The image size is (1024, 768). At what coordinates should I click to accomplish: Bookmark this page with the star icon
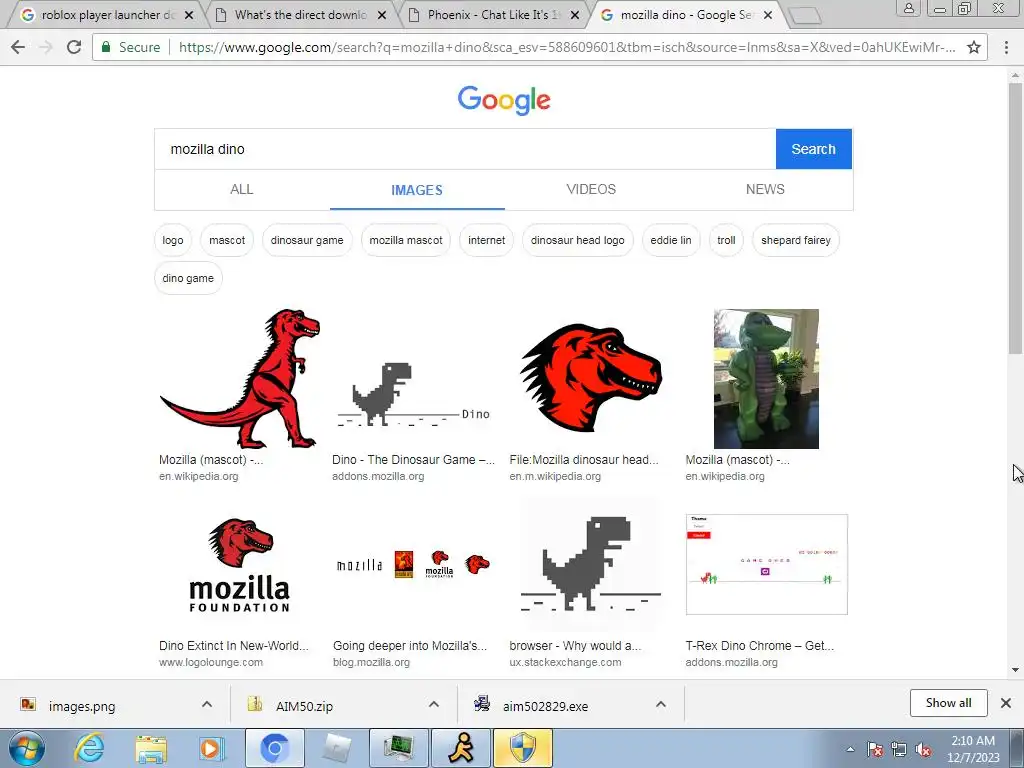tap(974, 47)
